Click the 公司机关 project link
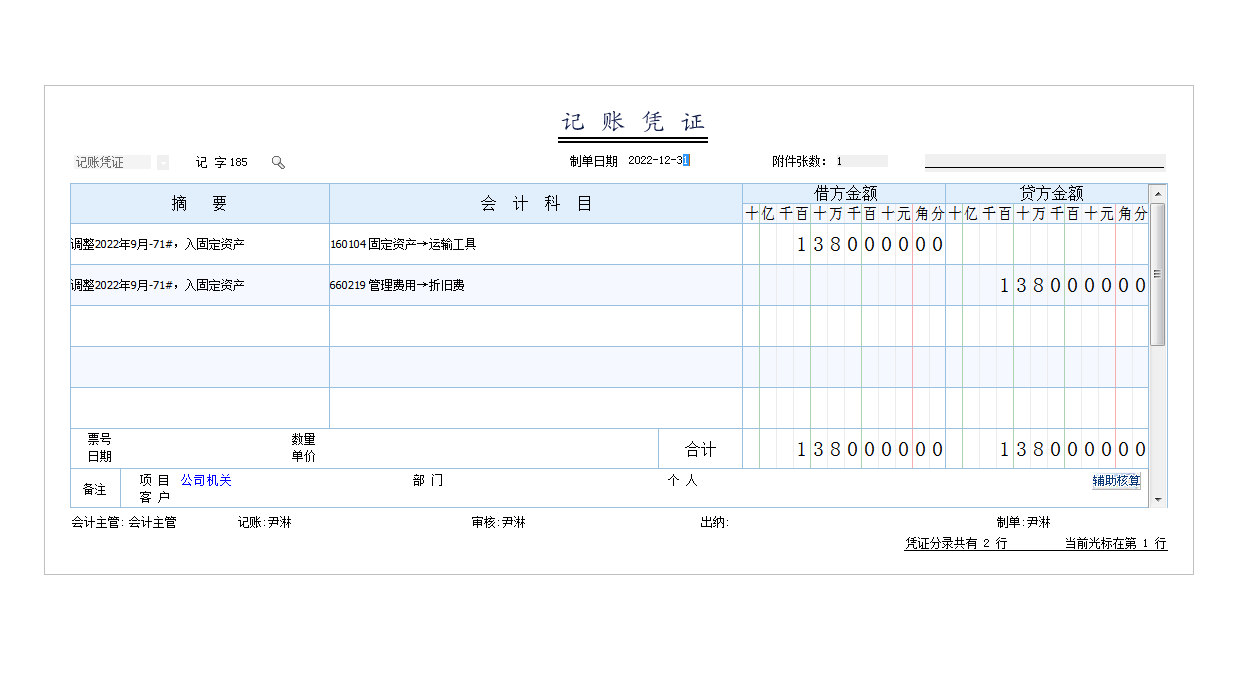Viewport: 1253px width, 673px height. pyautogui.click(x=206, y=481)
